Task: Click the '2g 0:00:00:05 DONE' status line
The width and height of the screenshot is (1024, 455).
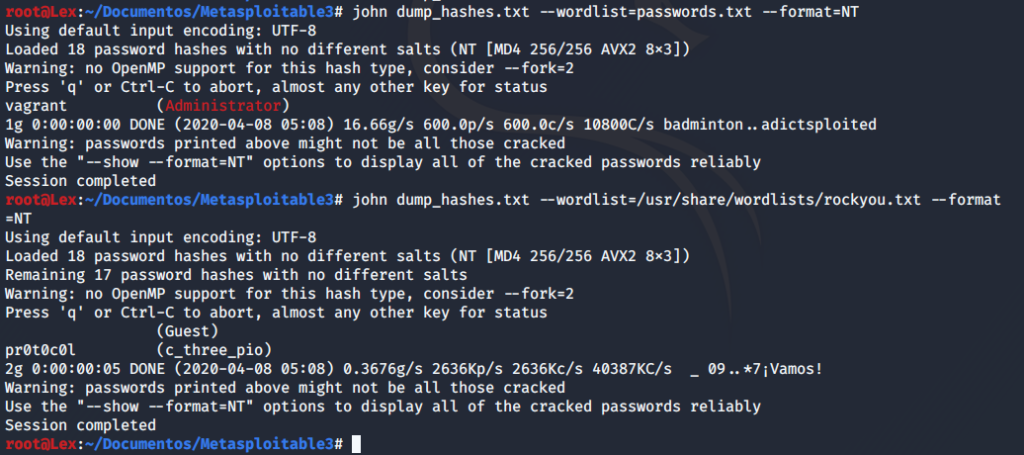Action: point(413,369)
